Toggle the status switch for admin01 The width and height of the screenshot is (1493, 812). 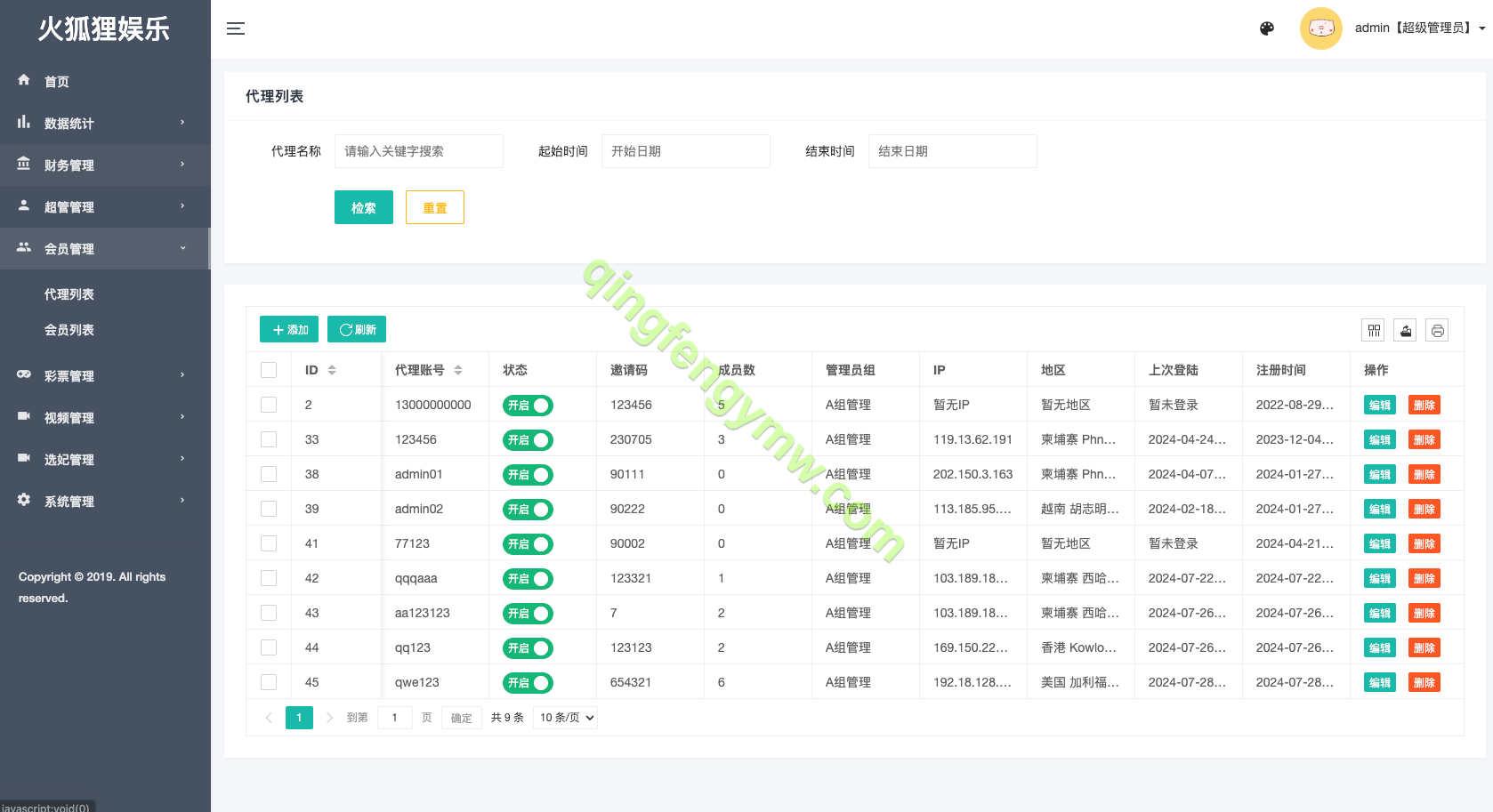coord(528,475)
